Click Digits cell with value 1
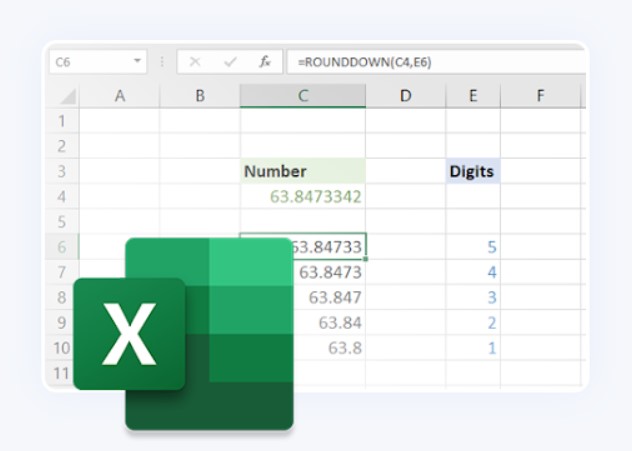This screenshot has width=632, height=451. click(x=473, y=348)
